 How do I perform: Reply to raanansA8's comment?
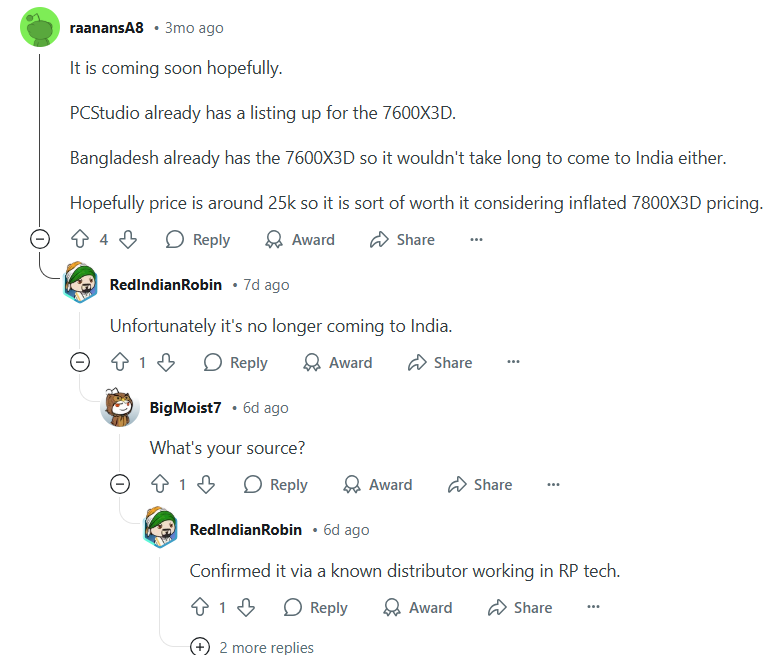(x=198, y=239)
